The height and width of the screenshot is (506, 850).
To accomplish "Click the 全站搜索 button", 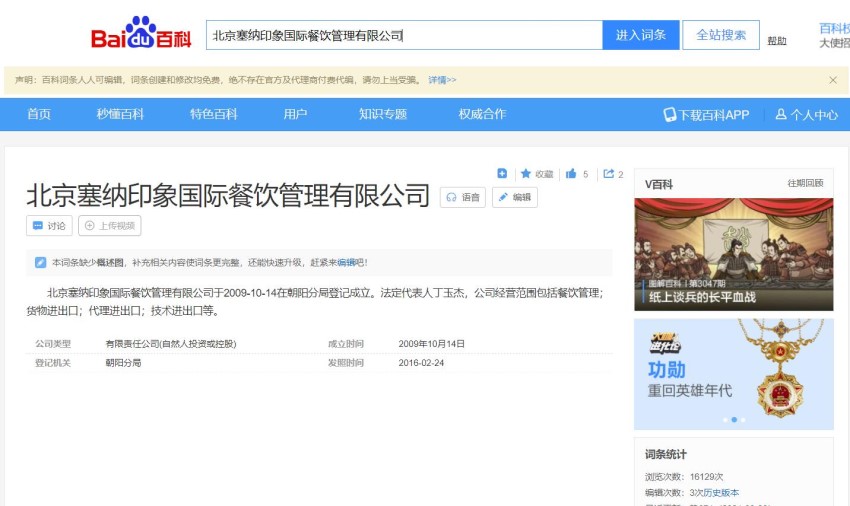I will (x=720, y=35).
